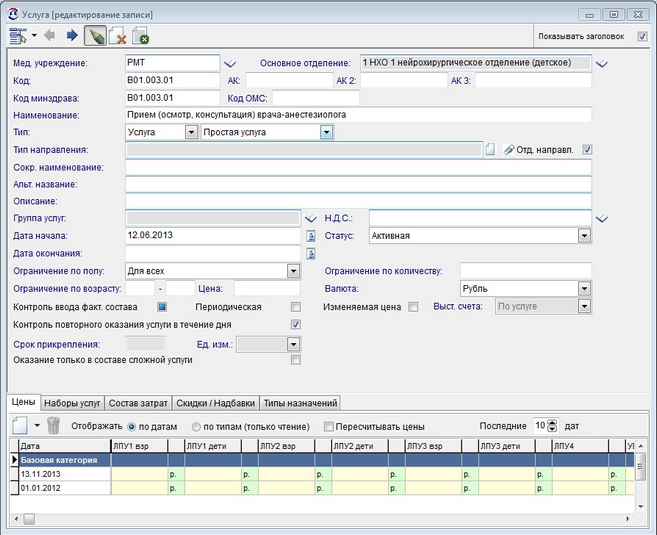Open the Валюта dropdown showing Рубль
The width and height of the screenshot is (657, 535).
pos(585,289)
